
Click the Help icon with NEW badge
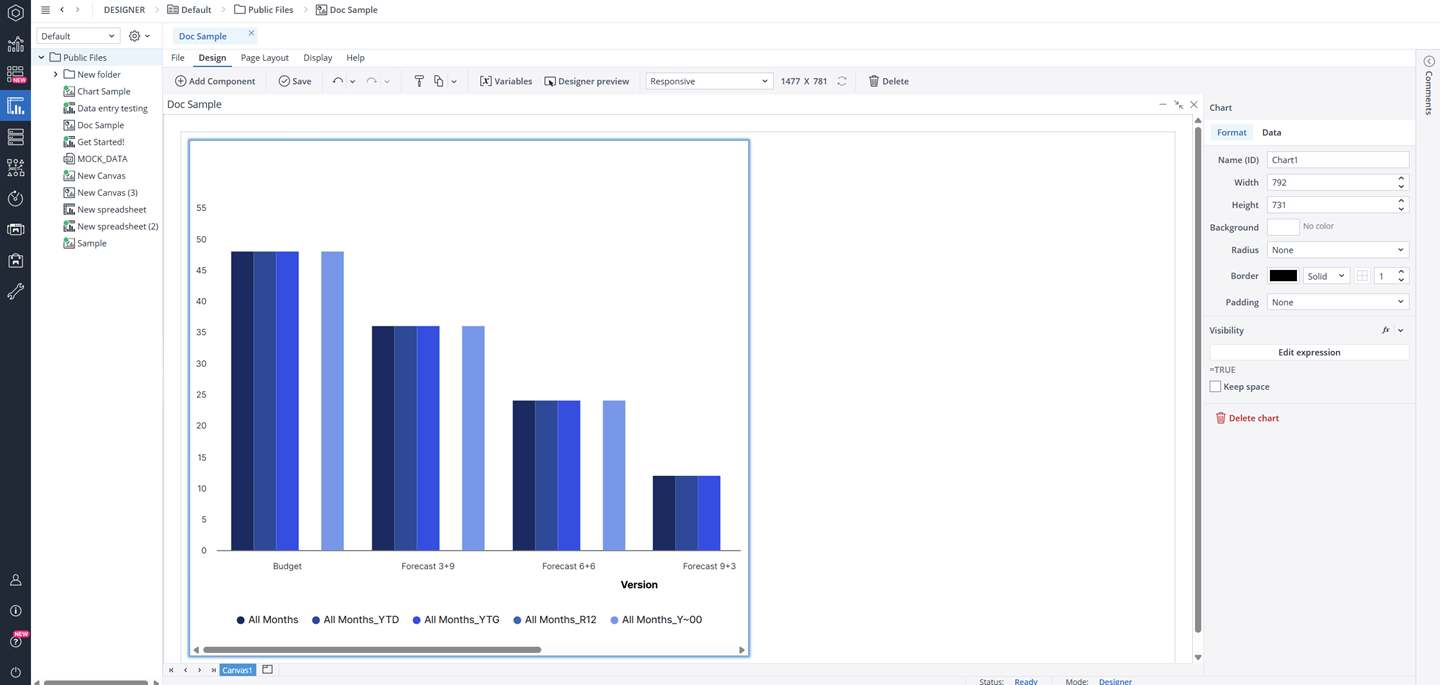coord(15,641)
